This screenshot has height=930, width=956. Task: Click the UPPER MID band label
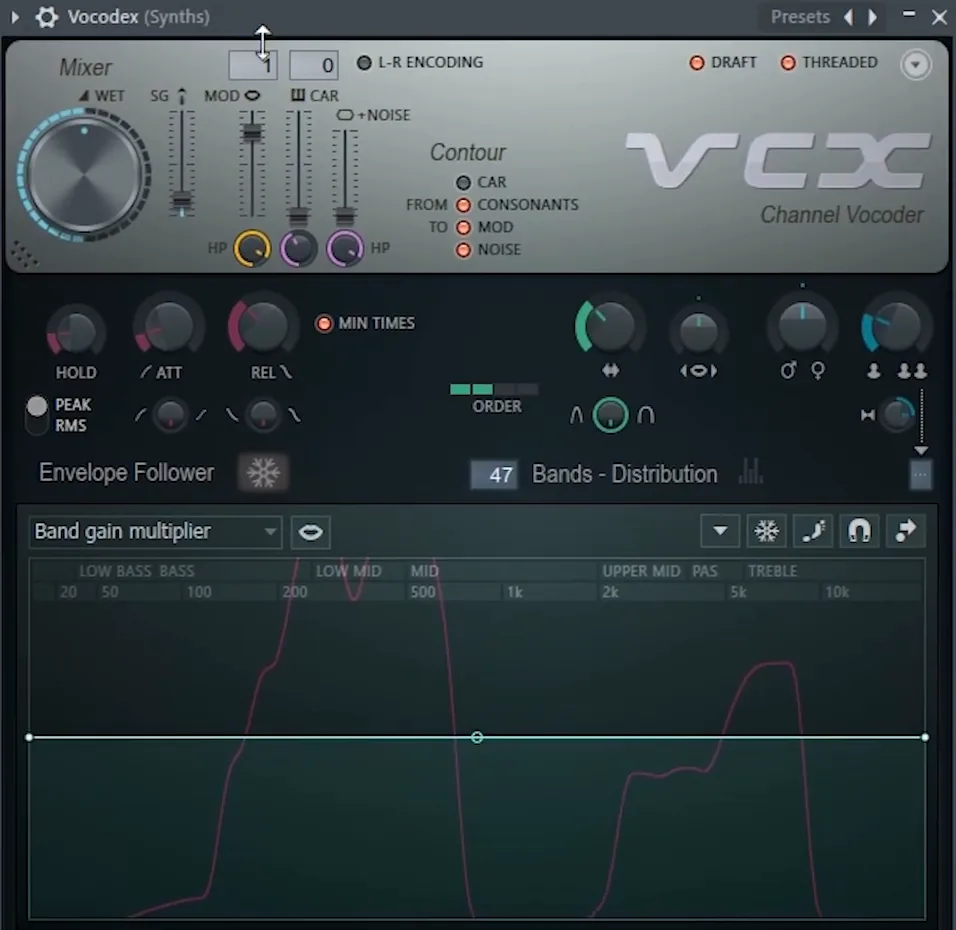coord(641,571)
